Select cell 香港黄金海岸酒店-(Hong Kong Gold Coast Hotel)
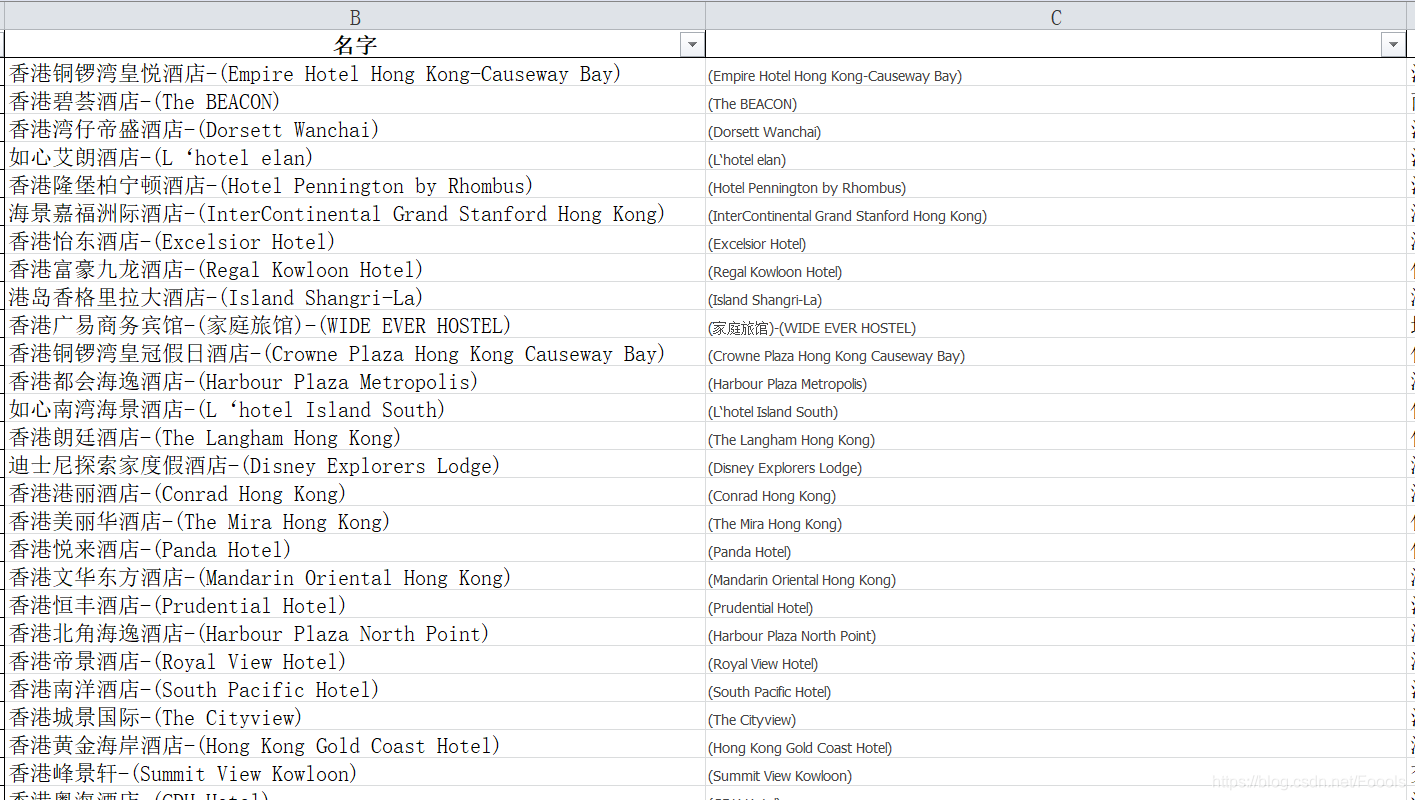The height and width of the screenshot is (800, 1415). point(355,745)
